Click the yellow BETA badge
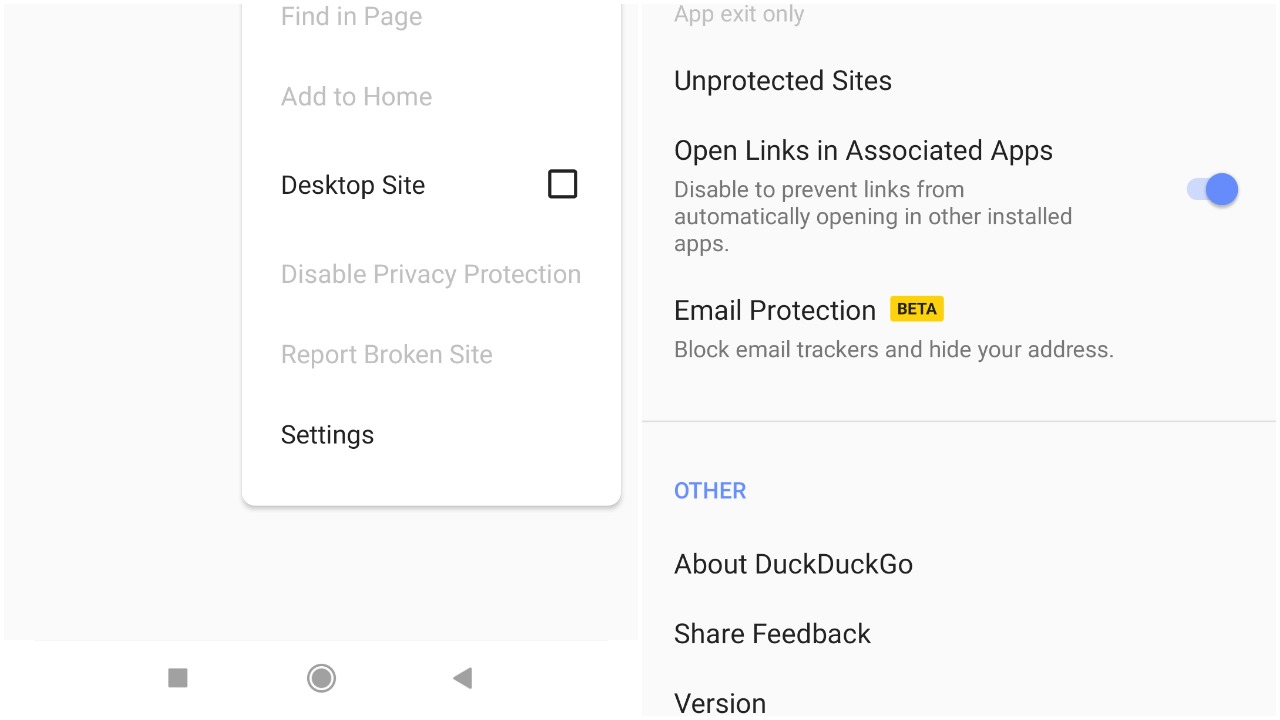1280x720 pixels. coord(916,309)
